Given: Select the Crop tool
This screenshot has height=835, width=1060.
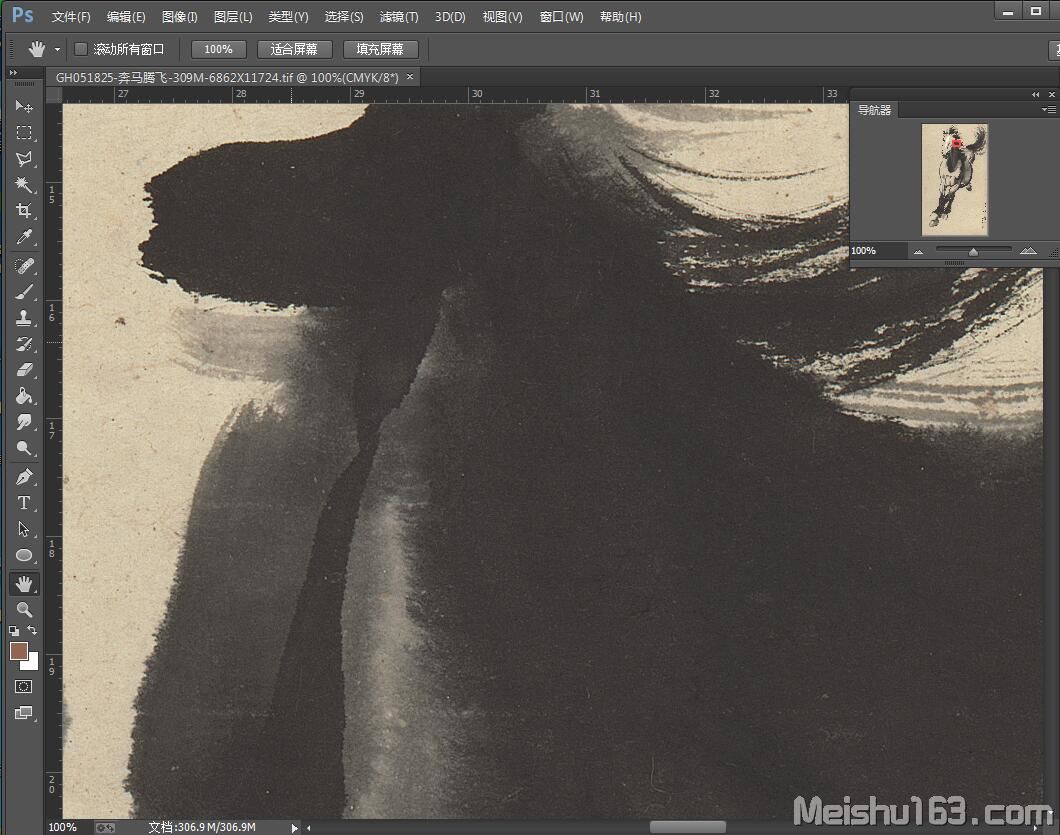Looking at the screenshot, I should click(x=24, y=211).
